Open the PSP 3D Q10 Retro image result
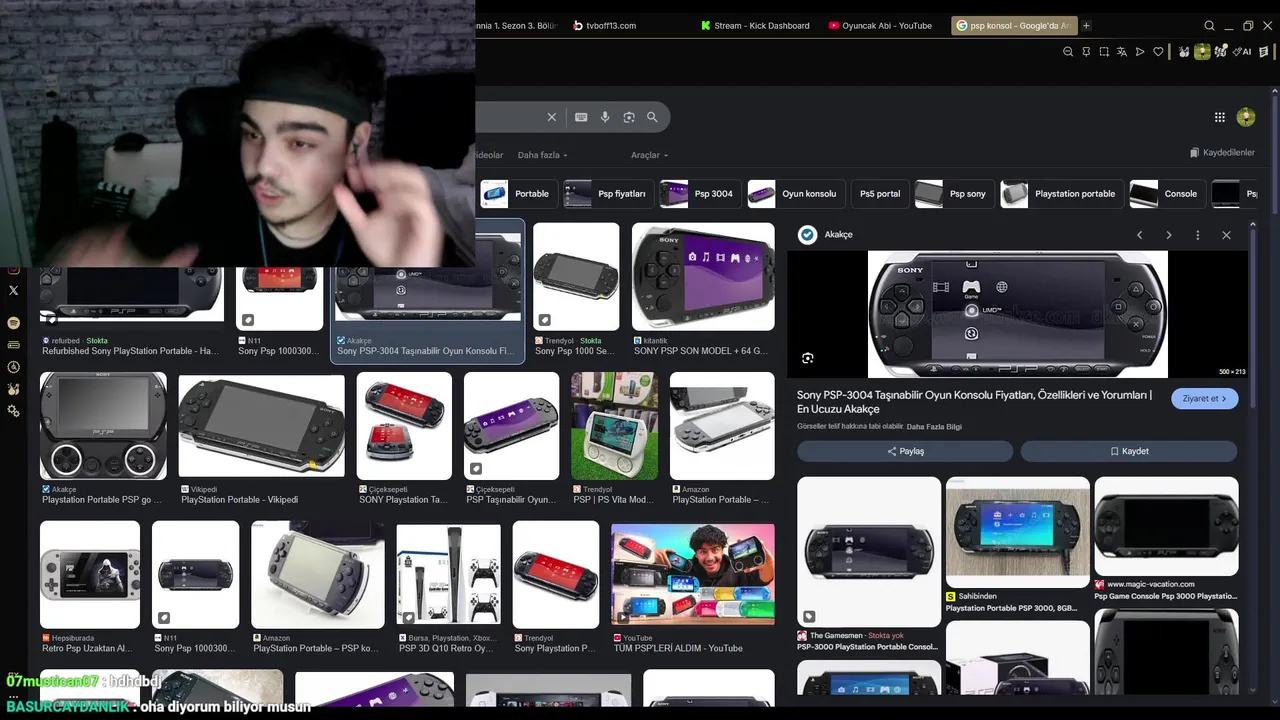Image resolution: width=1280 pixels, height=720 pixels. (x=448, y=575)
